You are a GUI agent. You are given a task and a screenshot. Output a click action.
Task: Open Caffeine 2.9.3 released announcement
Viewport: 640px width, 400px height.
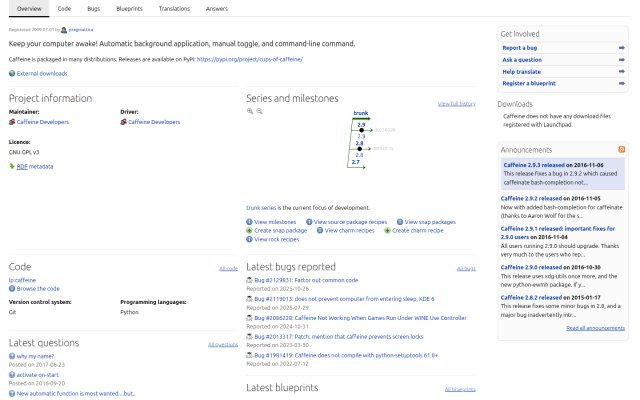534,165
